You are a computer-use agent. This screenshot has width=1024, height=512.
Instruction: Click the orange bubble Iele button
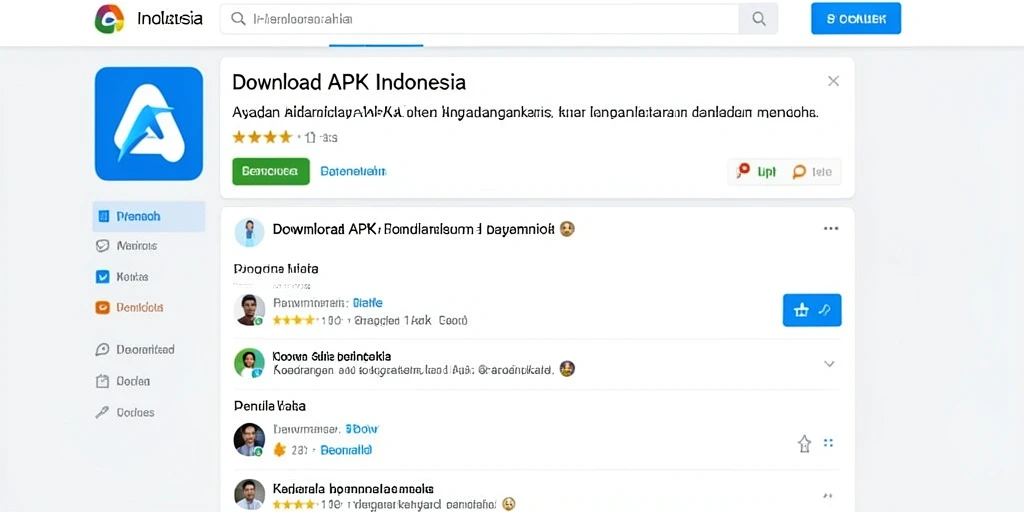(x=812, y=172)
